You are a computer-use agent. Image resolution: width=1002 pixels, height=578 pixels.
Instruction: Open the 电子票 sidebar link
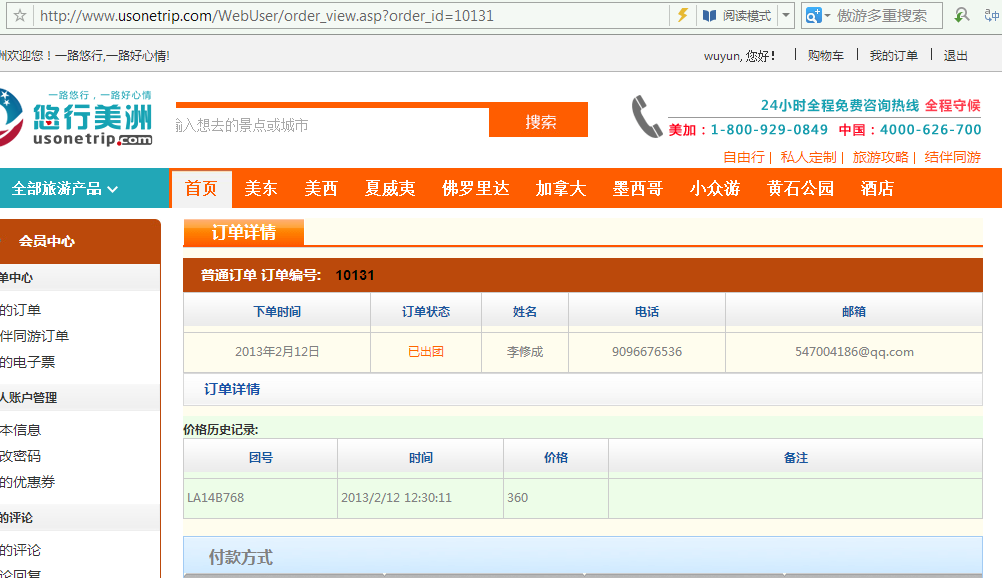click(x=27, y=363)
